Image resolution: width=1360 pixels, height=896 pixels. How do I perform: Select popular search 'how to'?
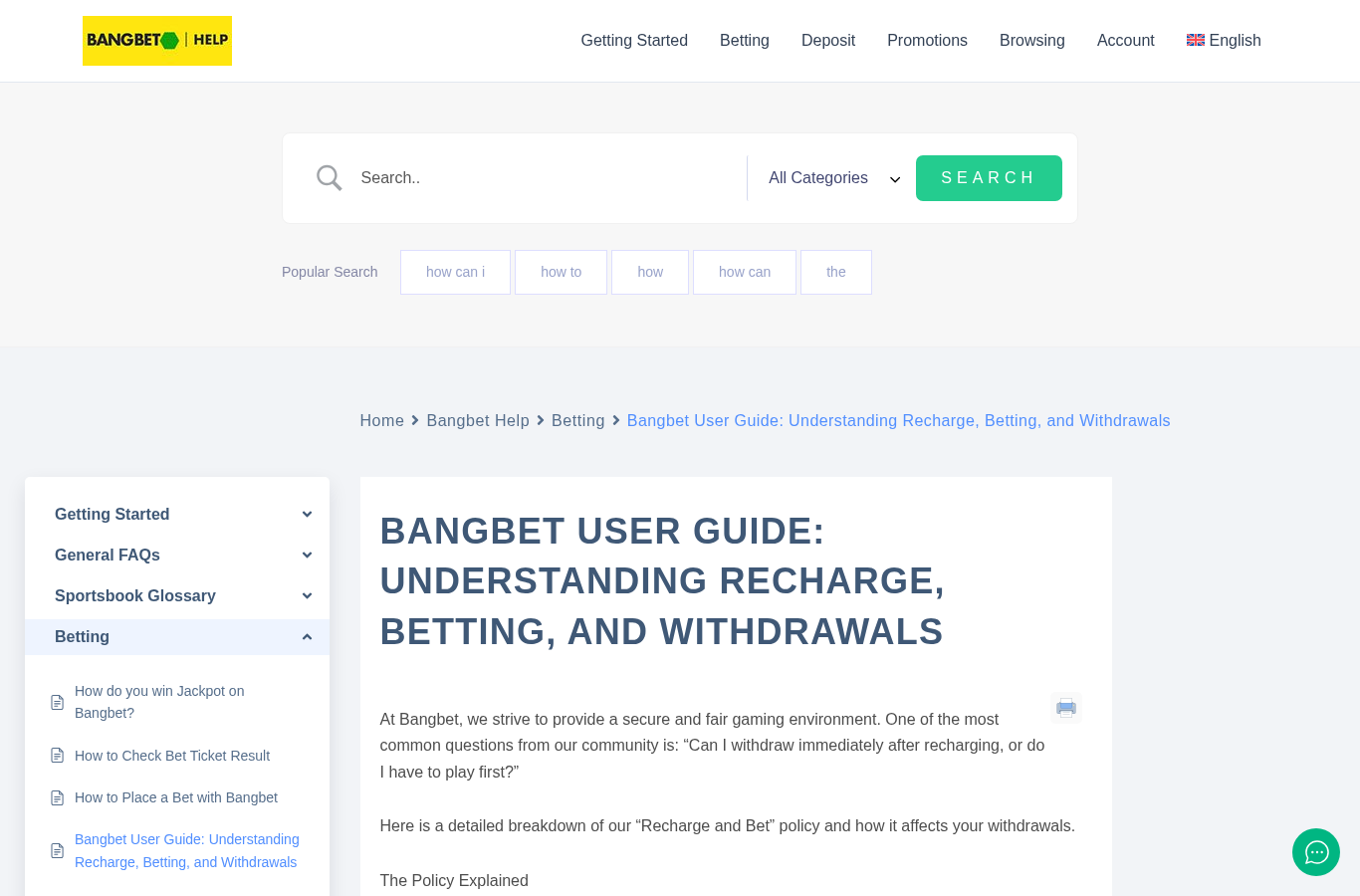(x=561, y=272)
